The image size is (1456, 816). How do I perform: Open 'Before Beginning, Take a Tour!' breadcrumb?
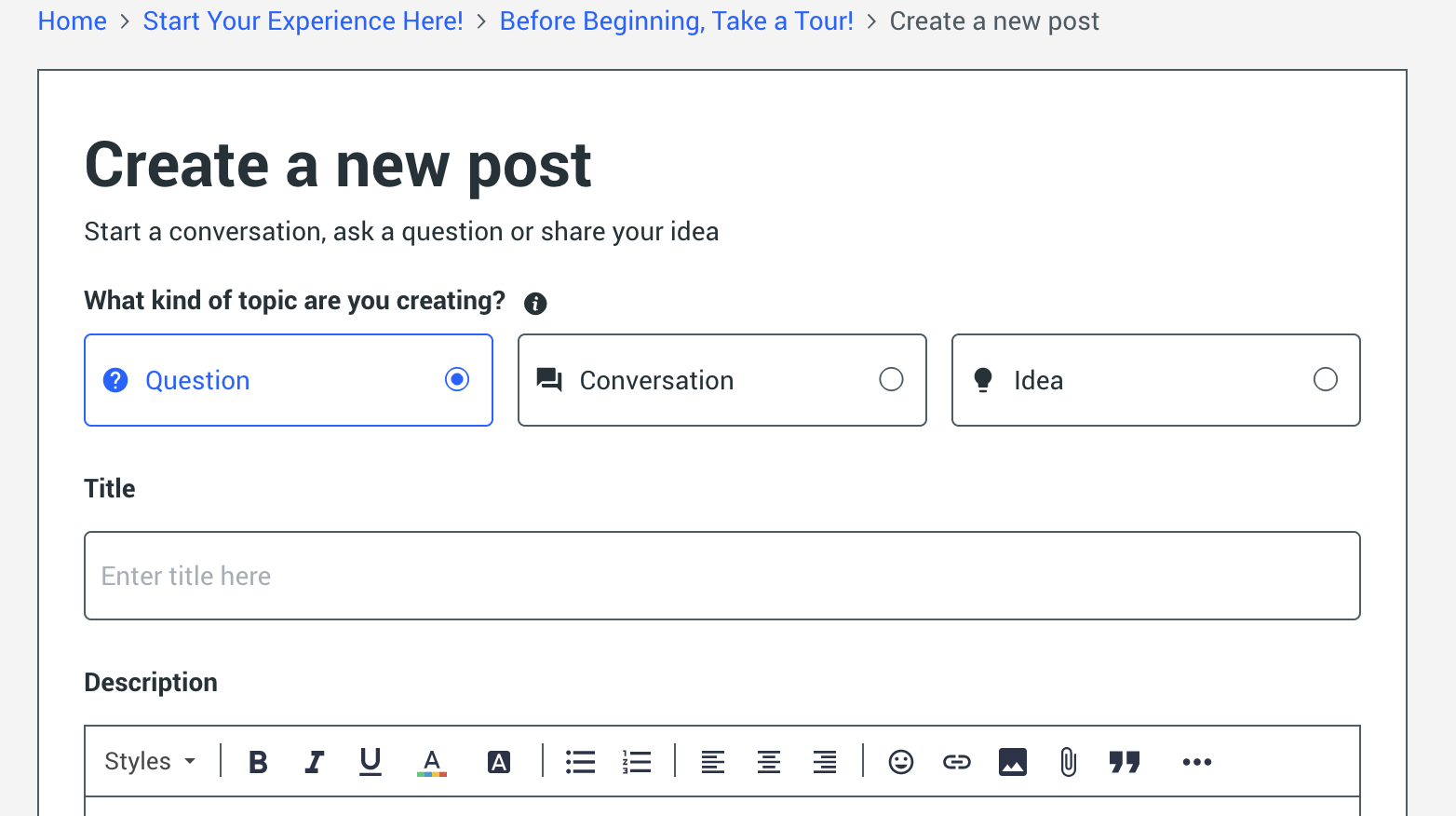click(x=676, y=20)
